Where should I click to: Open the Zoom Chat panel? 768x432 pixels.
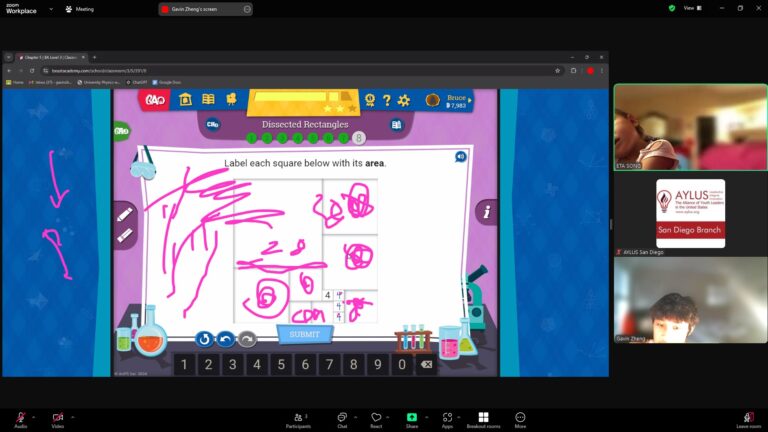coord(342,420)
